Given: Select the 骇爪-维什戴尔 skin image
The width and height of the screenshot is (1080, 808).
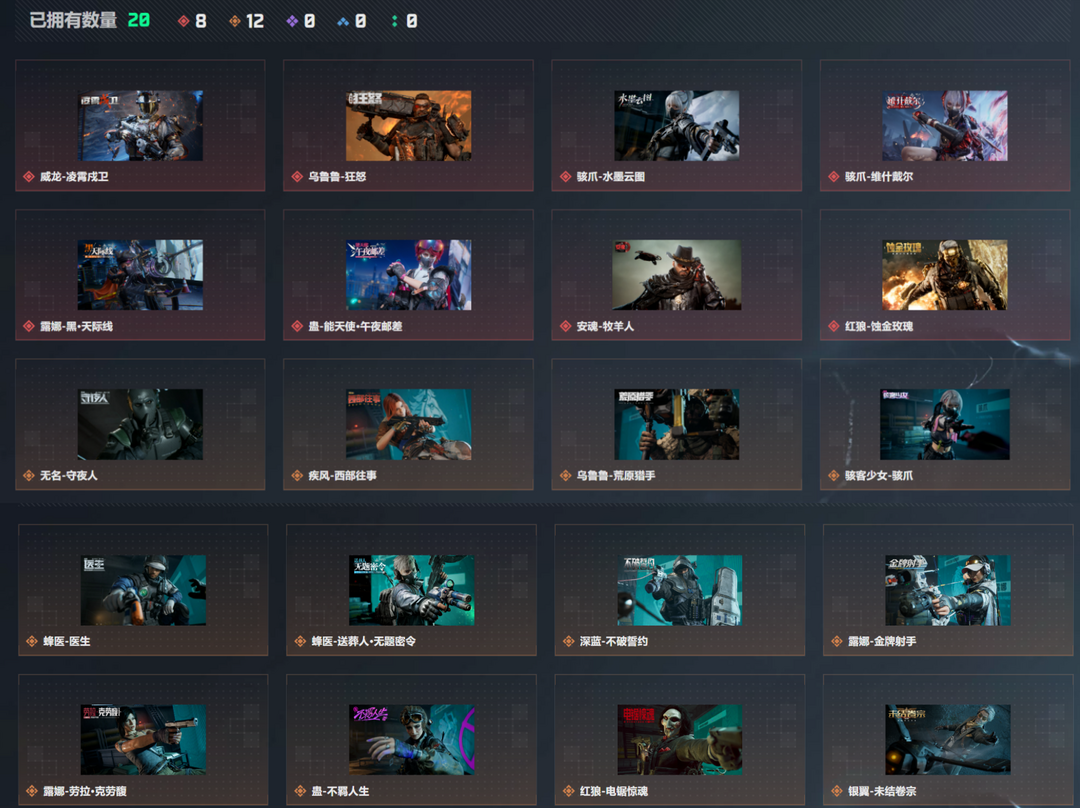Looking at the screenshot, I should pyautogui.click(x=945, y=125).
